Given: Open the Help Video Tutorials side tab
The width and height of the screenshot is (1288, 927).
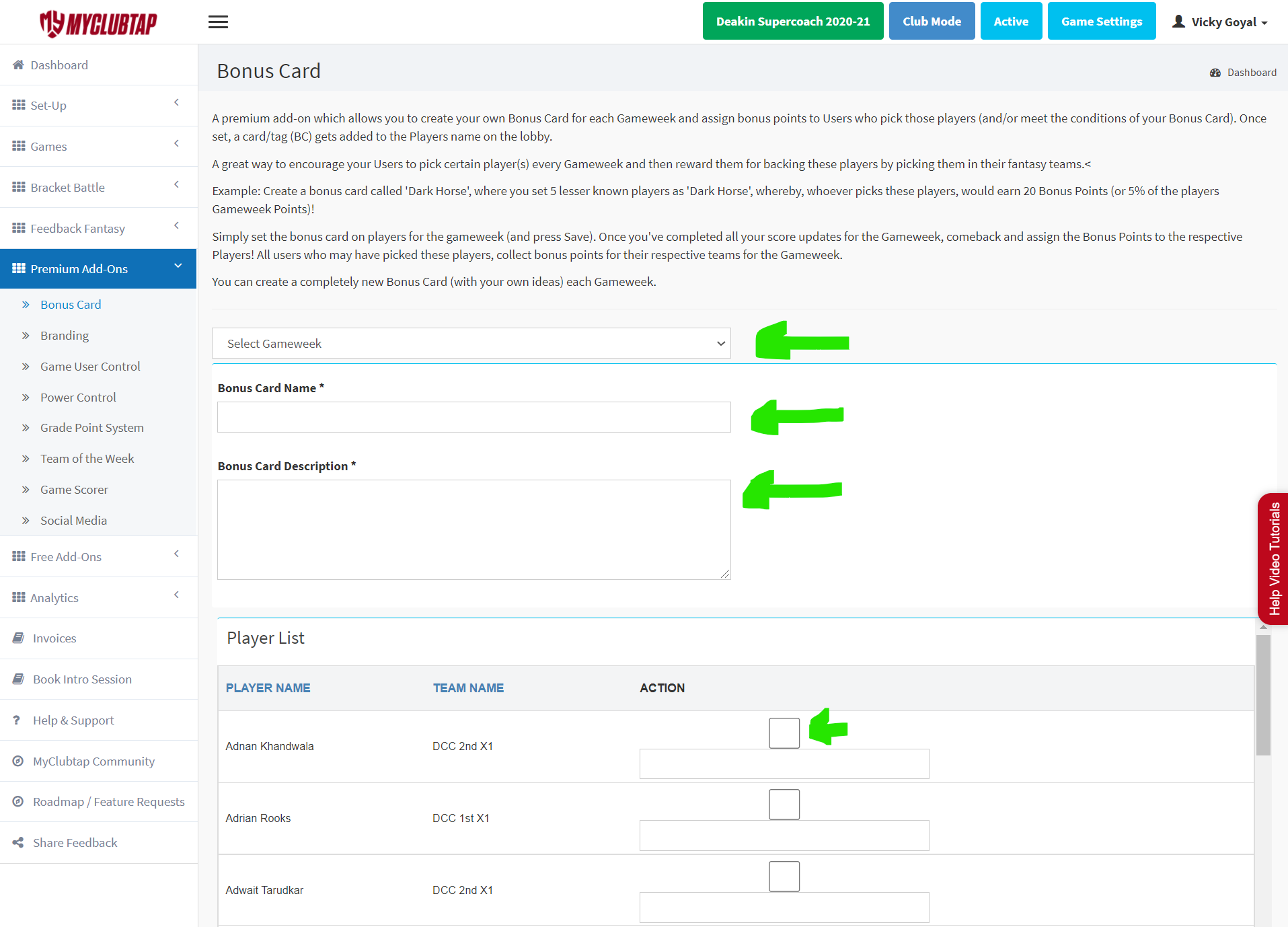Looking at the screenshot, I should click(1273, 558).
